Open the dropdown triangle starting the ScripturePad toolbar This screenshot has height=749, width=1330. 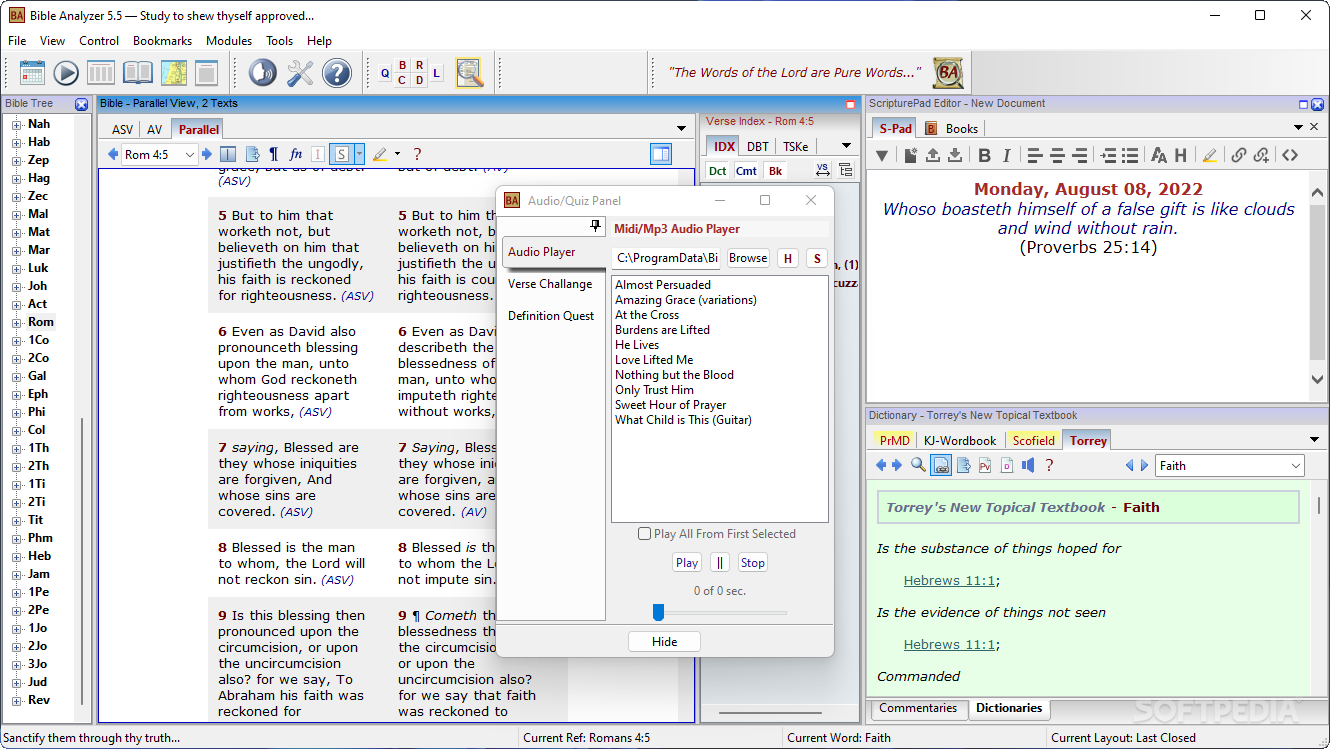(882, 155)
